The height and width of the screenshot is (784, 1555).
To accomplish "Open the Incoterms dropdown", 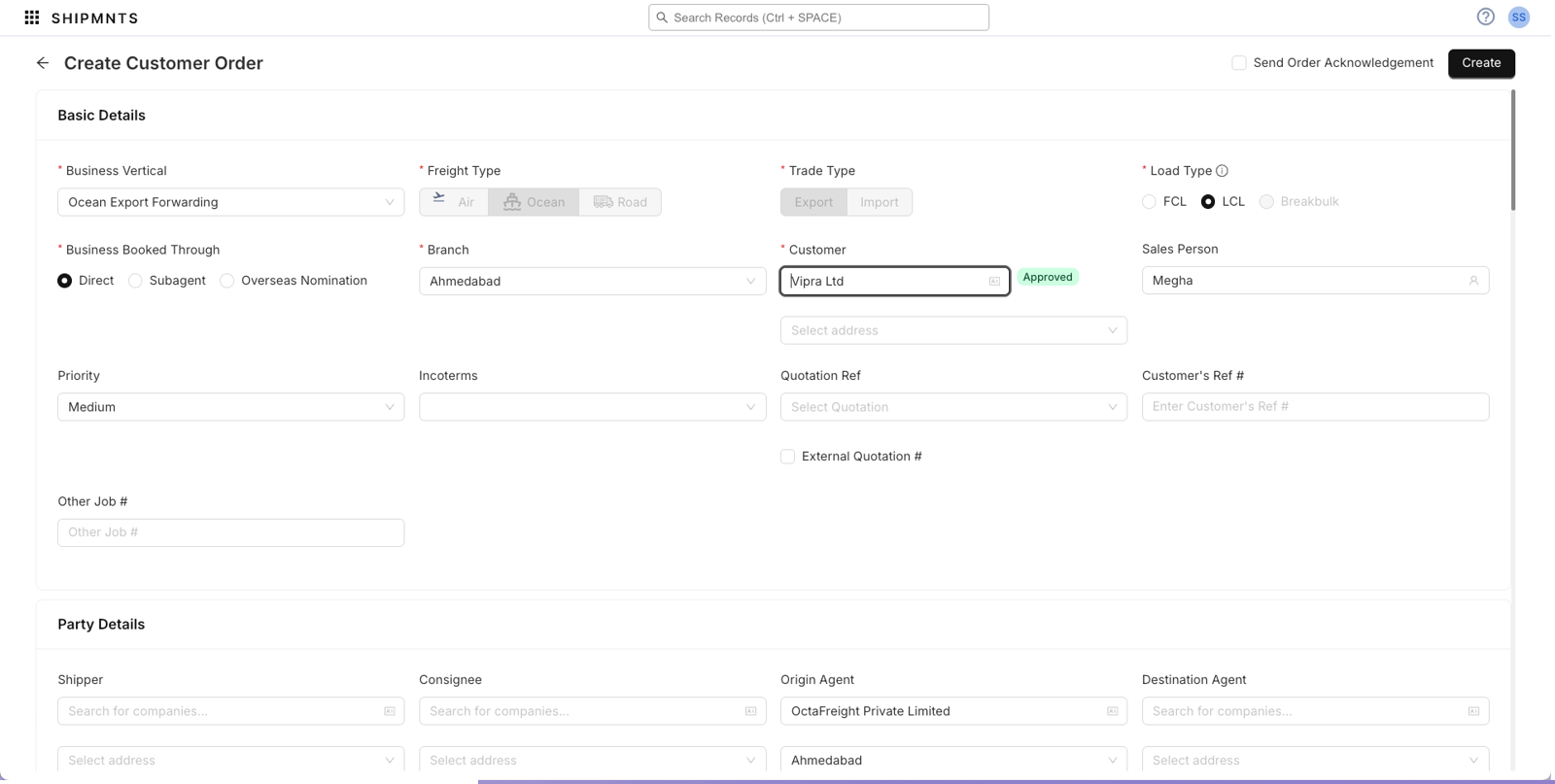I will coord(592,407).
